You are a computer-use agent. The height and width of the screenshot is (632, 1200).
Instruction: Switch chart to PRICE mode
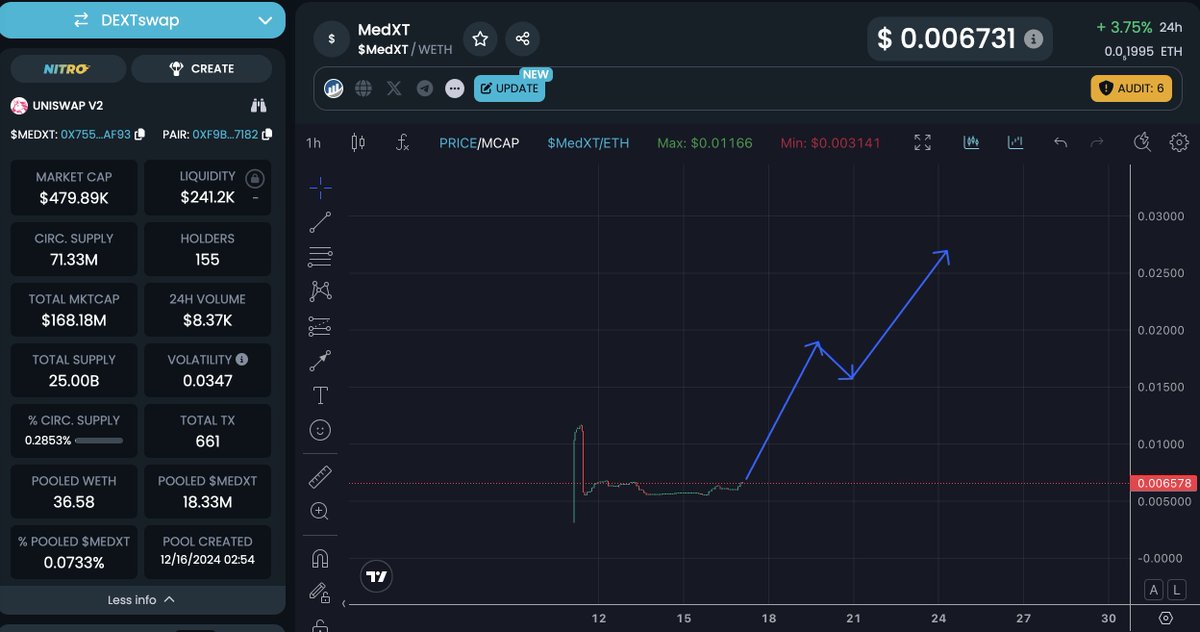(457, 143)
